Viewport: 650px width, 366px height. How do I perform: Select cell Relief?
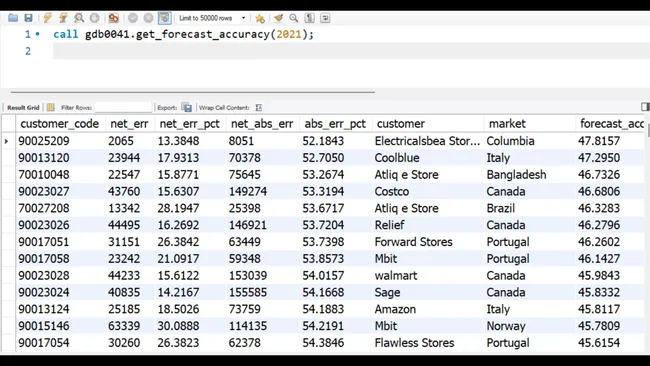point(389,225)
